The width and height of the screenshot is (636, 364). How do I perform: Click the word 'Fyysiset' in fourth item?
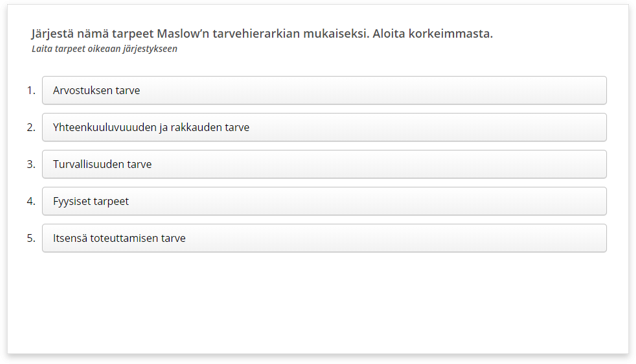[x=73, y=202]
